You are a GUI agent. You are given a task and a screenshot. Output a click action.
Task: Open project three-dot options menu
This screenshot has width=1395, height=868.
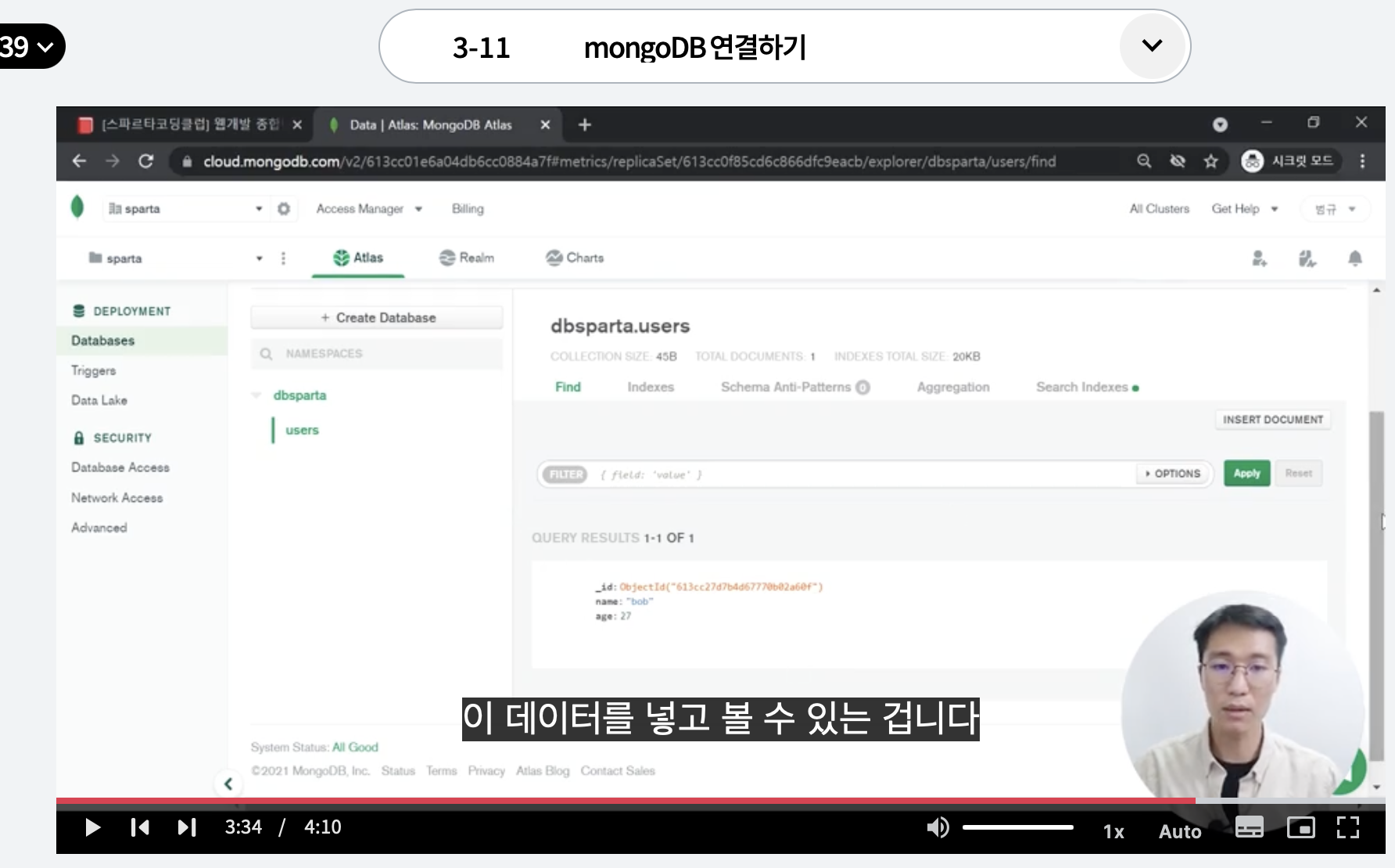pos(283,258)
